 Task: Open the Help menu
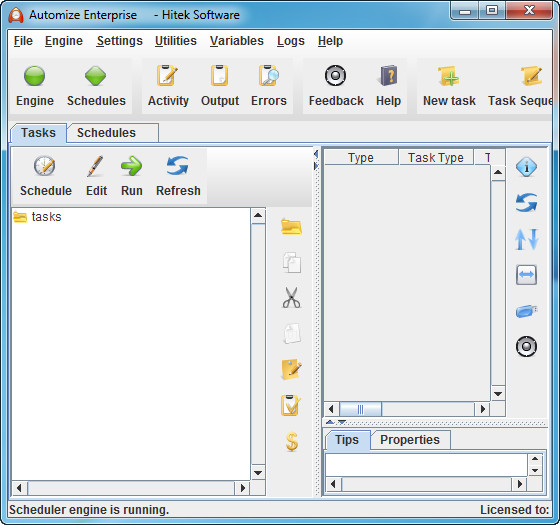[330, 41]
